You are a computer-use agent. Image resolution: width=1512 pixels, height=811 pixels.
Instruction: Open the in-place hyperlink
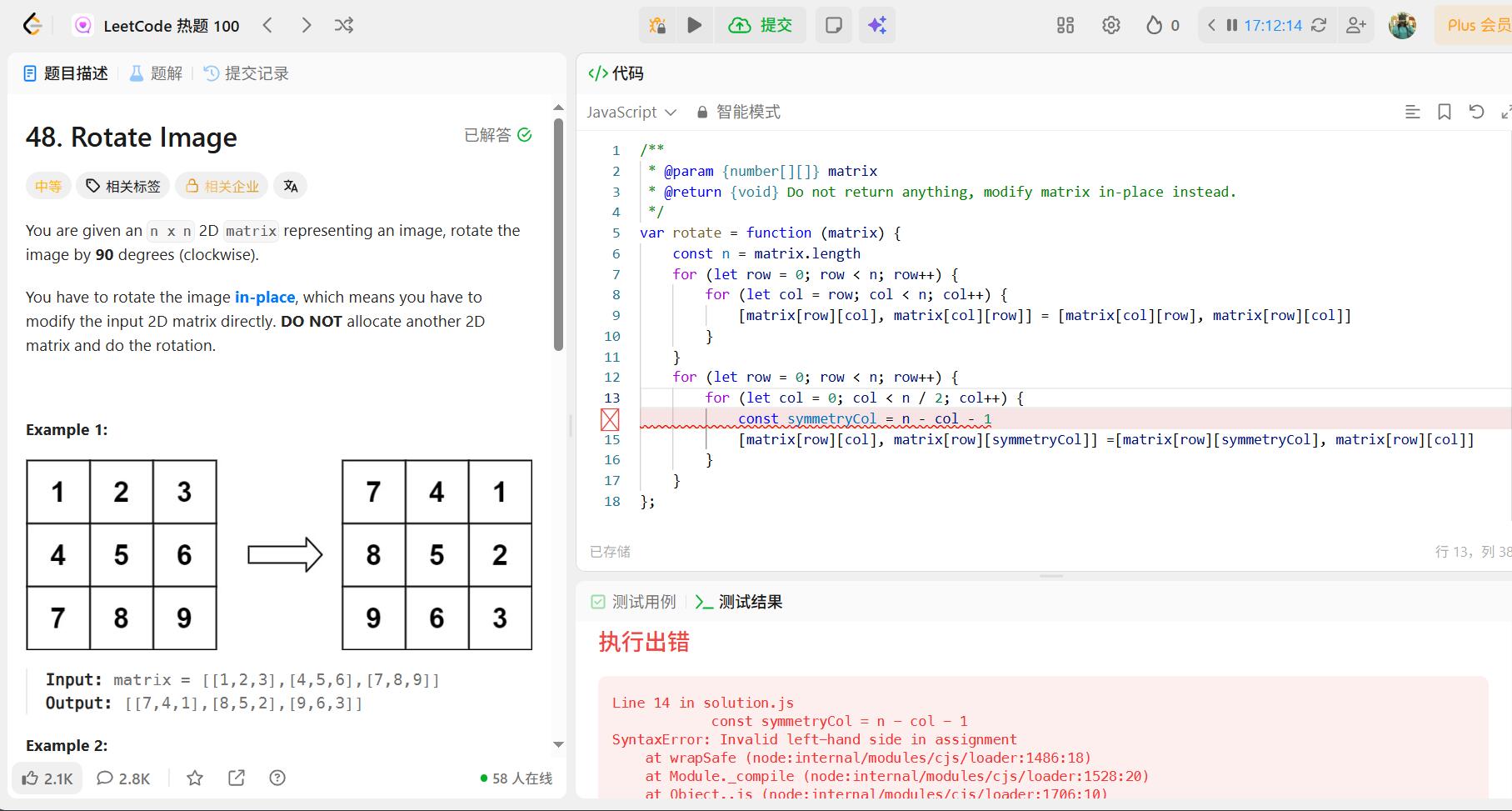tap(264, 297)
